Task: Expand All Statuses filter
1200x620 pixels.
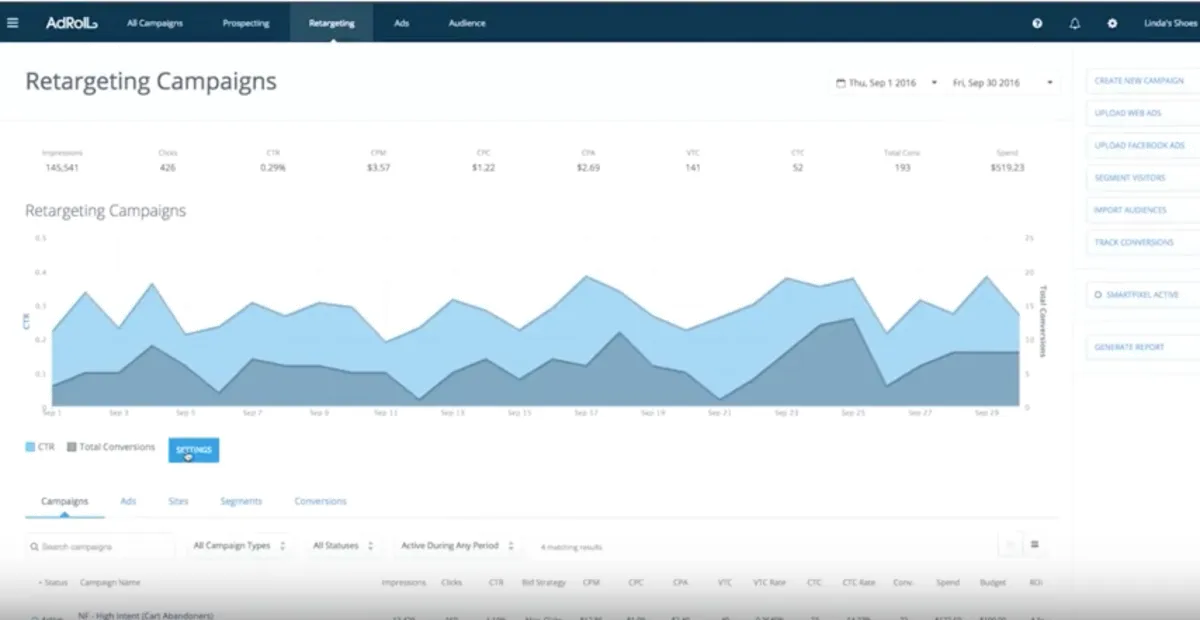Action: [x=343, y=546]
